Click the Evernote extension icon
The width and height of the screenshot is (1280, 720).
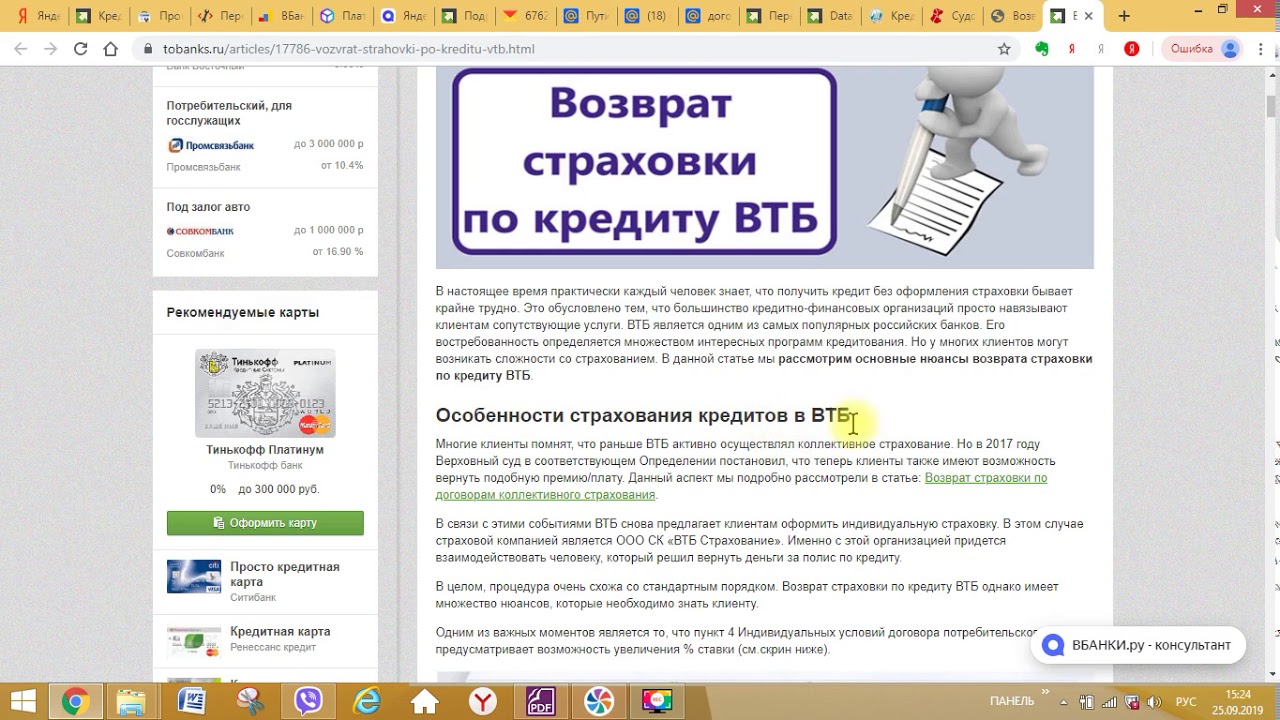click(x=1042, y=49)
